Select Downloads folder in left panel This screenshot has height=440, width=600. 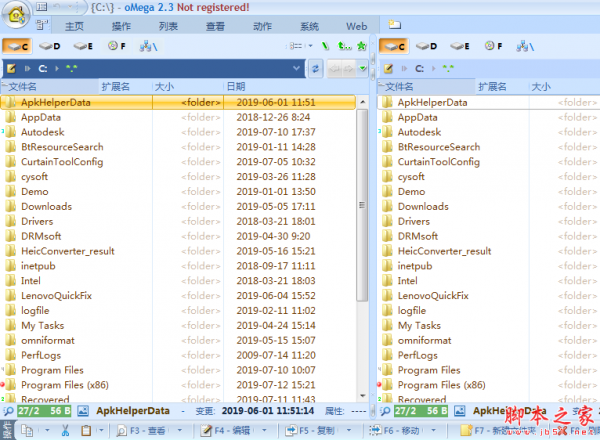pos(178,207)
